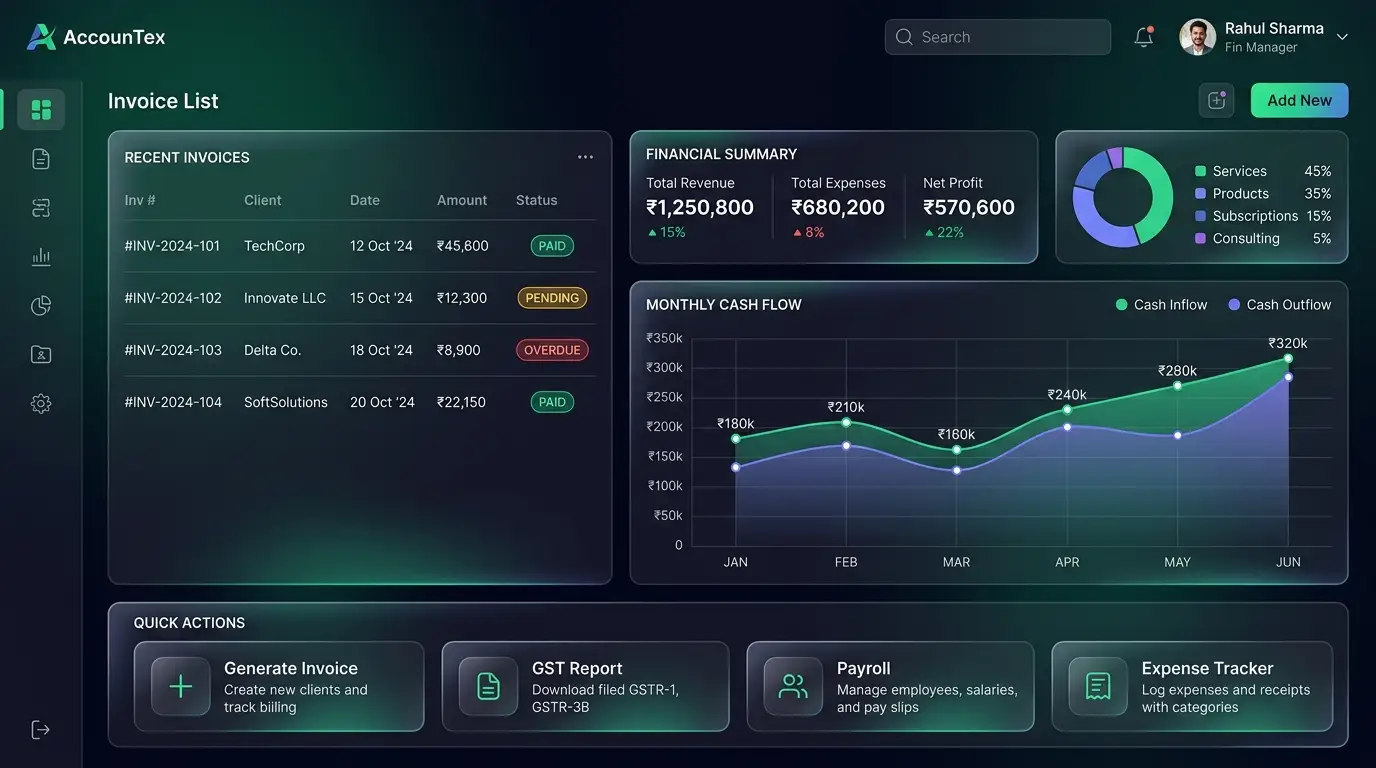Click the Services green legend swatch
Screen dimensions: 1376x768
[x=1201, y=172]
